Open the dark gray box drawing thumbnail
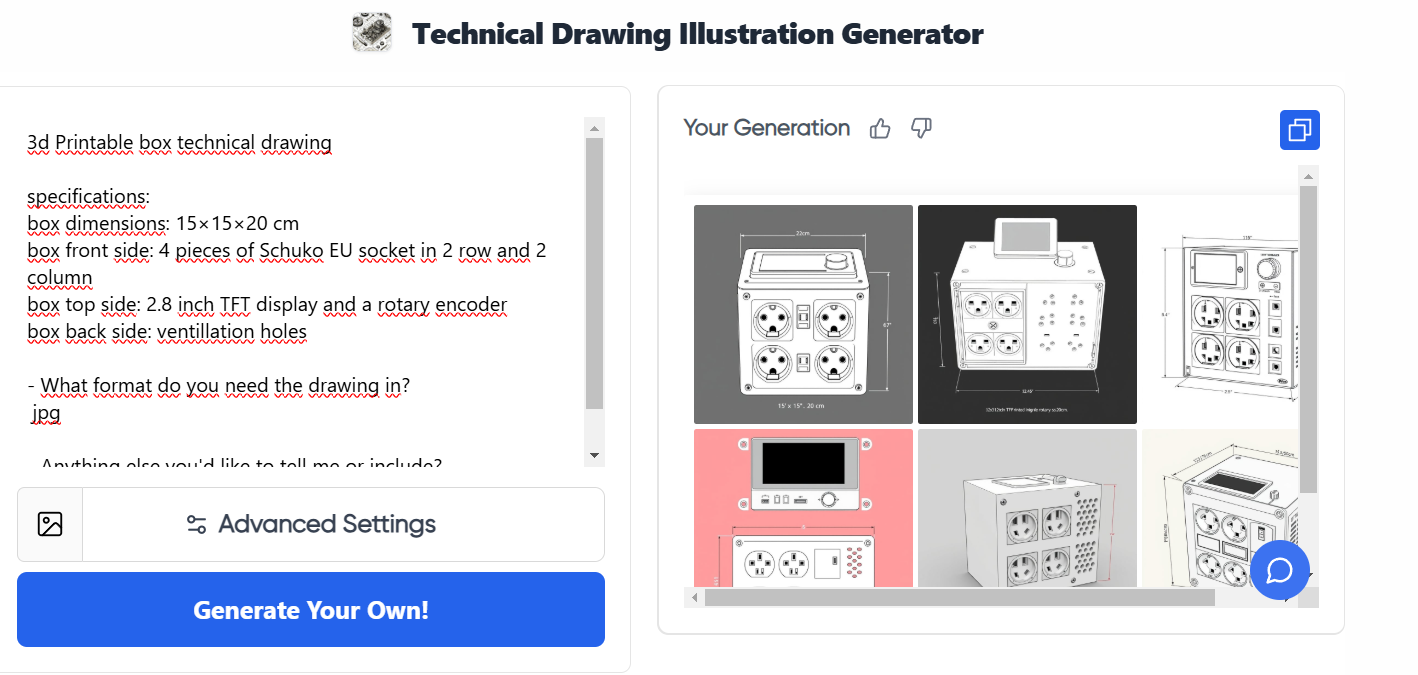This screenshot has width=1418, height=675. 803,314
